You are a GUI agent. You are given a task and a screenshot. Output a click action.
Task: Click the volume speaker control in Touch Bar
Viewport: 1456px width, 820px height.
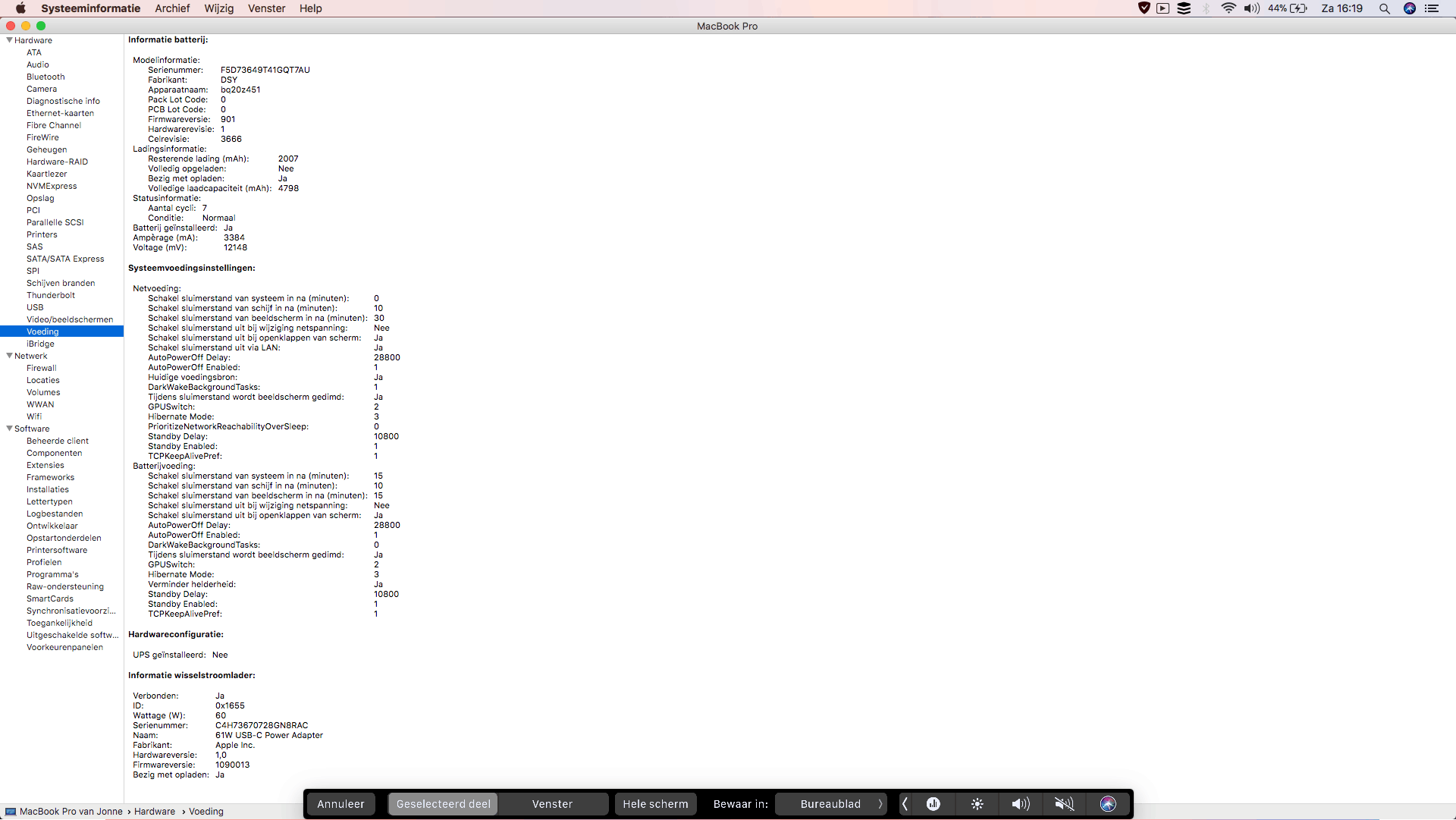pyautogui.click(x=1020, y=804)
